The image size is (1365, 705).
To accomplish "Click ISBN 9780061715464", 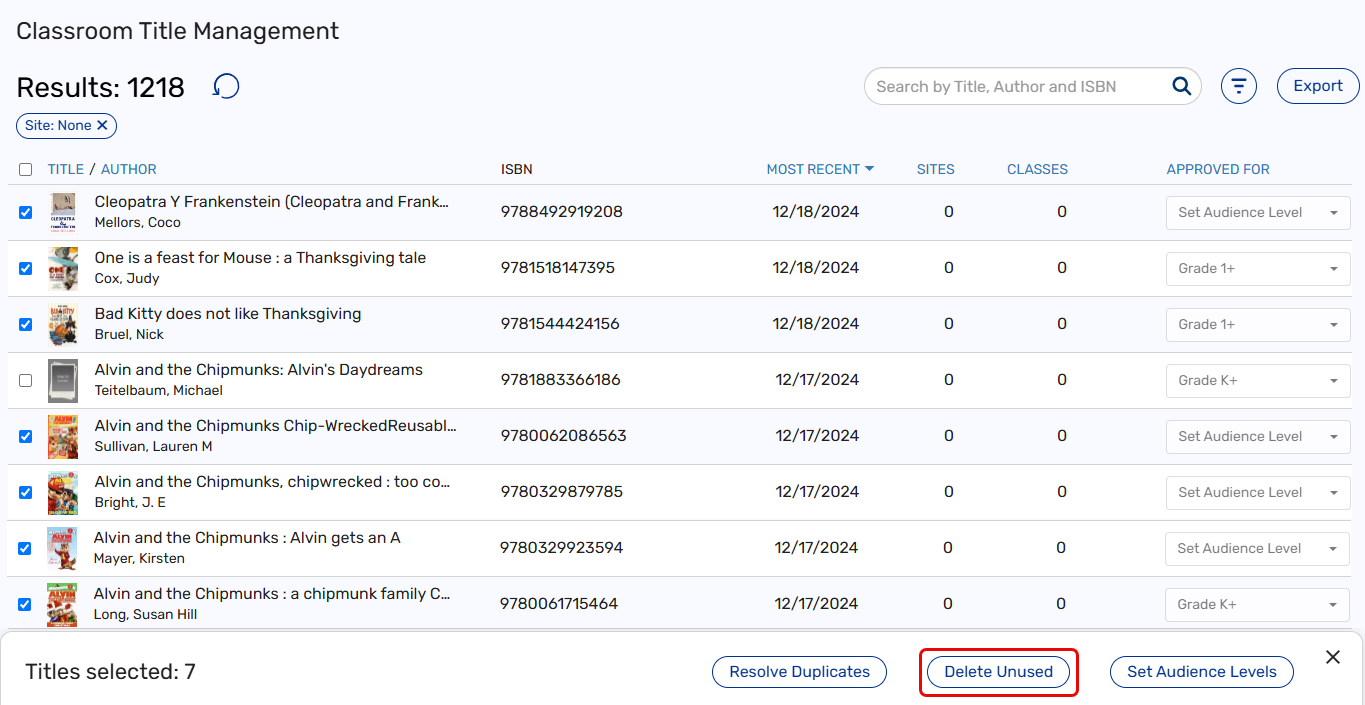I will [559, 604].
